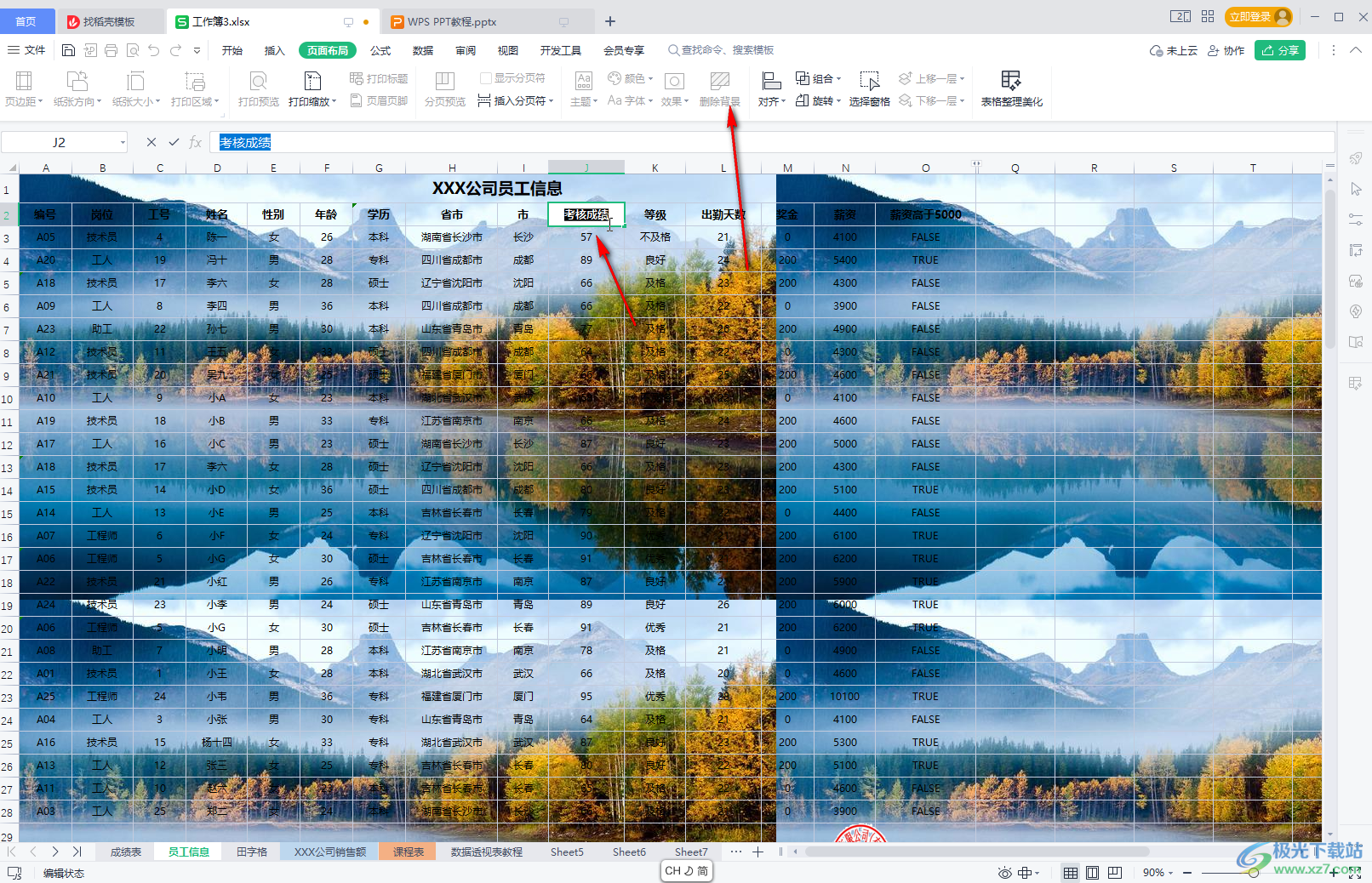Click 删除背景 delete background
1372x883 pixels.
pyautogui.click(x=720, y=88)
